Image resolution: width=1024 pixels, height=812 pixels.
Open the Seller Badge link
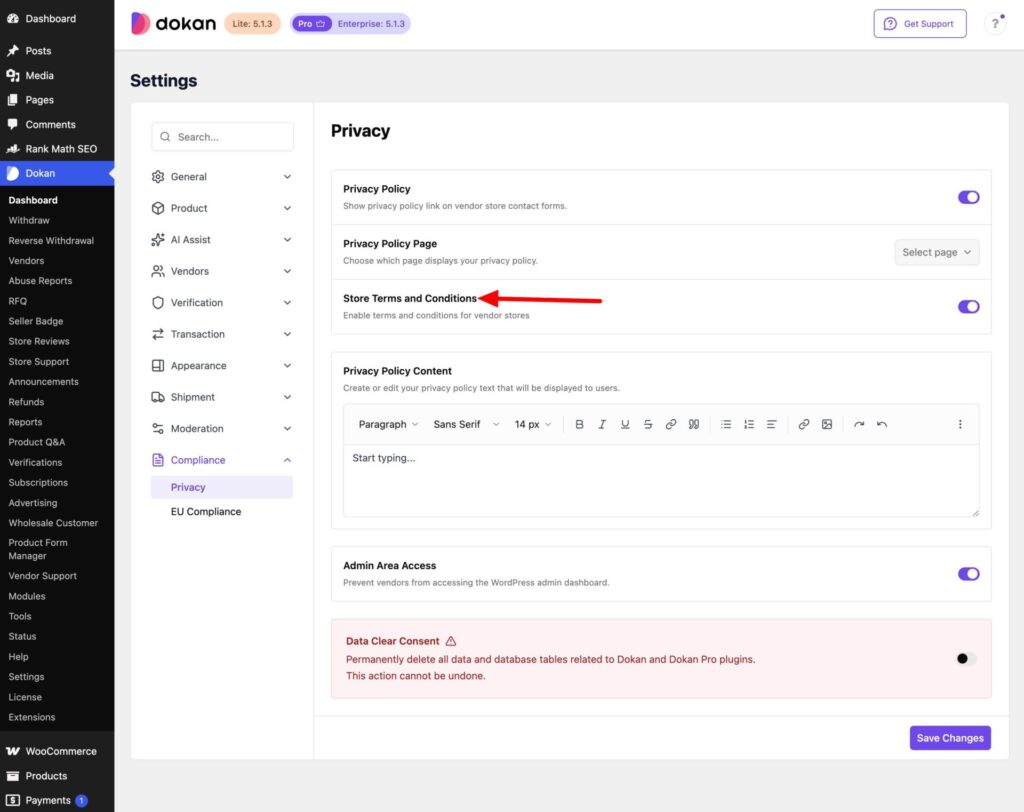pyautogui.click(x=35, y=321)
